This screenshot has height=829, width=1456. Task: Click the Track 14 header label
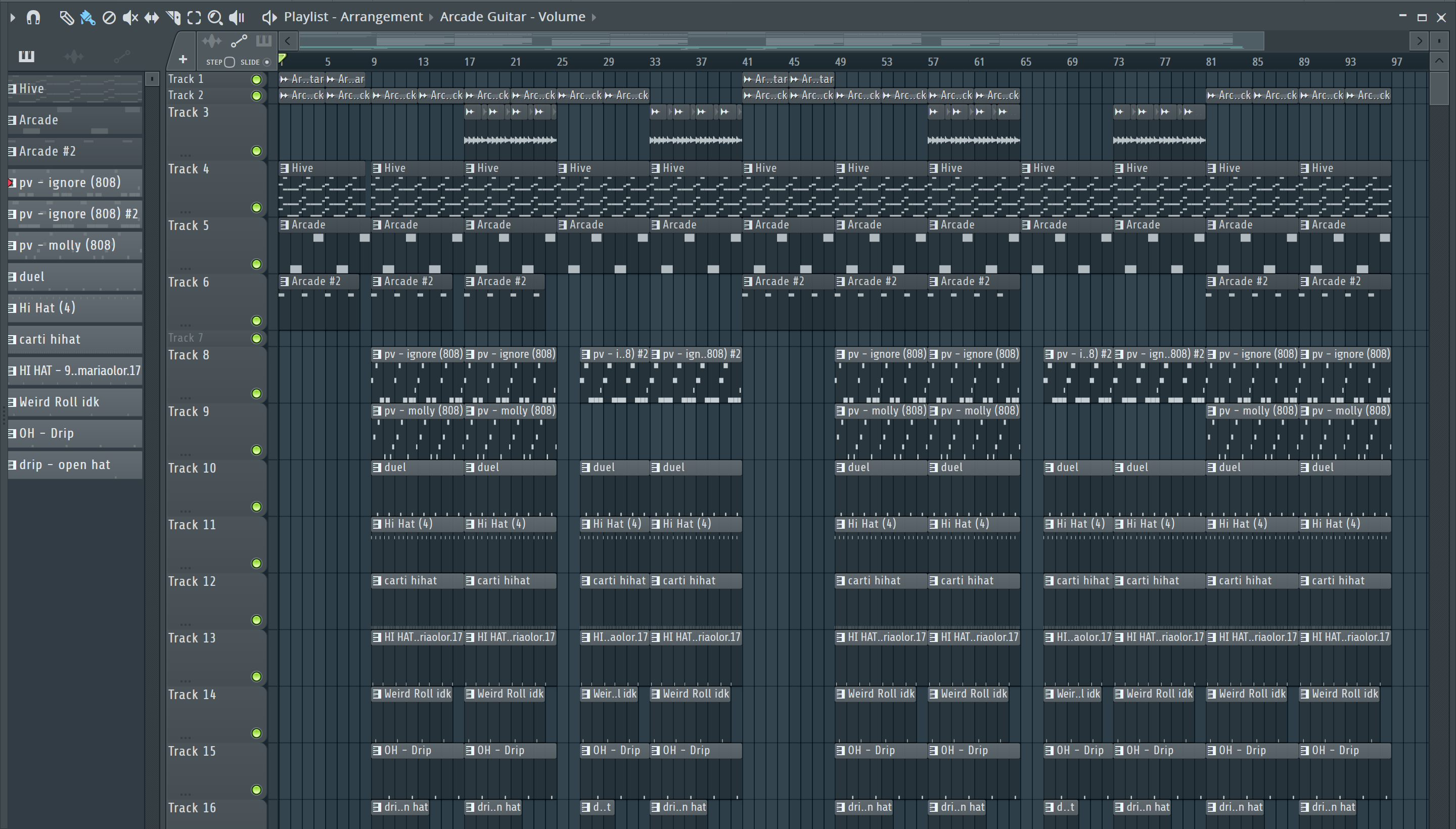coord(192,695)
